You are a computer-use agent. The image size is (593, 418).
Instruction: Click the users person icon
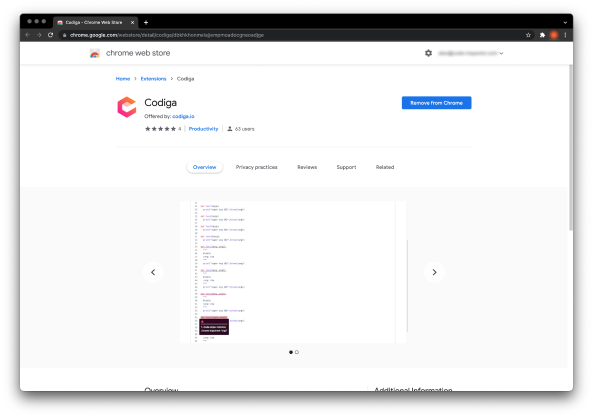230,129
